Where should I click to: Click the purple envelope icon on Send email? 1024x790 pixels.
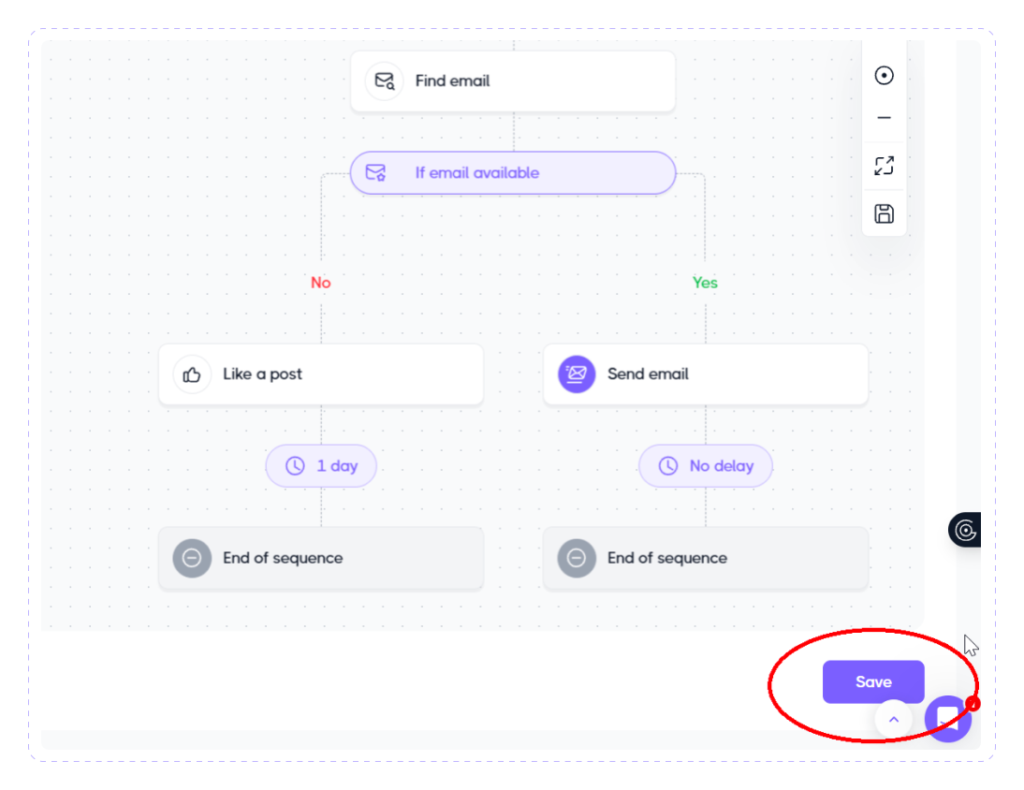click(576, 374)
